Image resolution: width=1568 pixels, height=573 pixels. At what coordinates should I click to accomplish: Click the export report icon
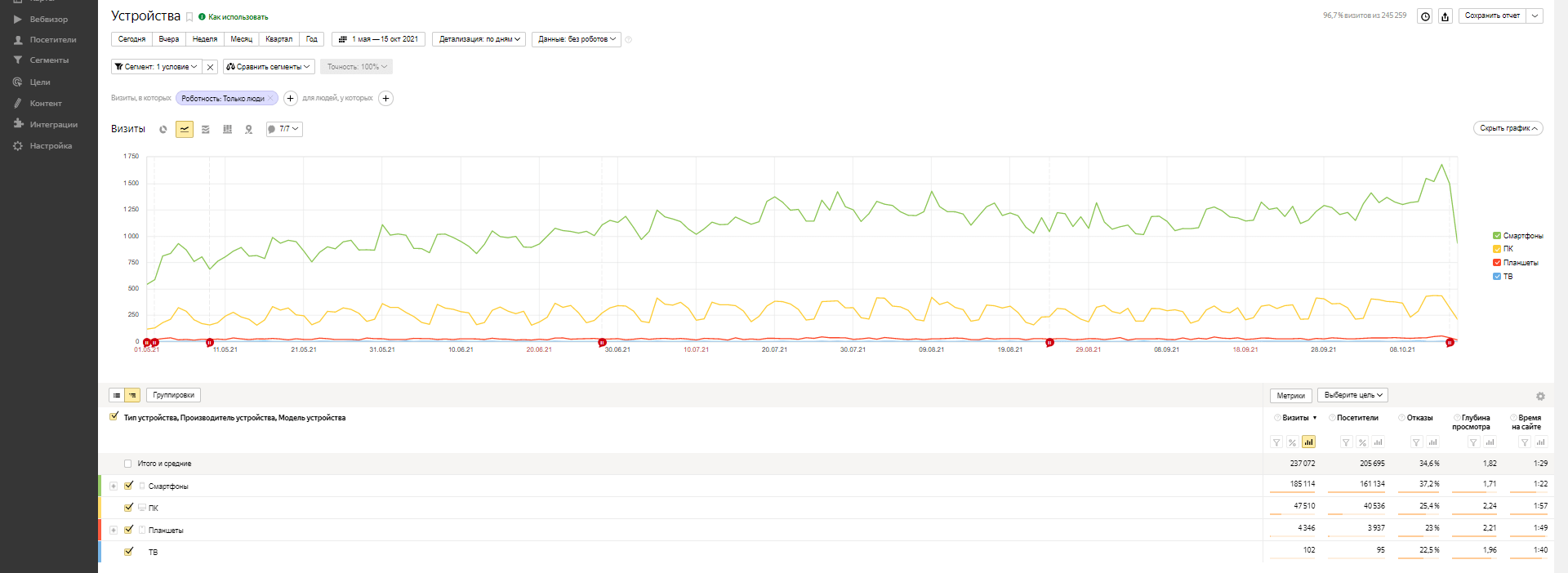[x=1445, y=16]
